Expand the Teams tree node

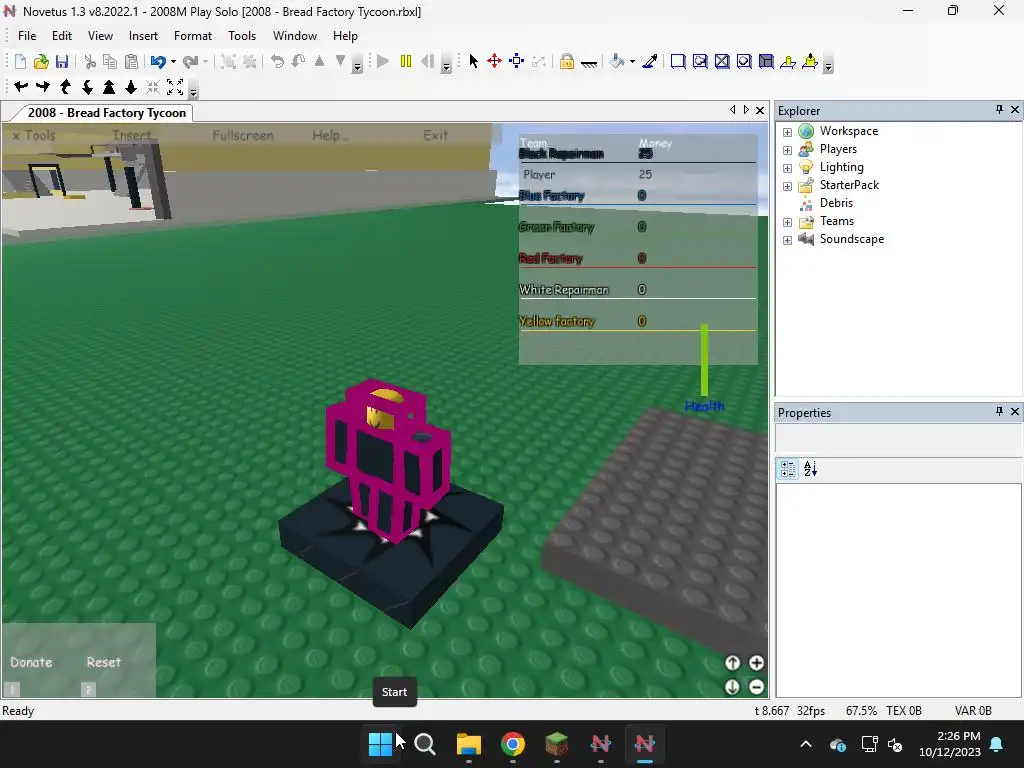[788, 222]
